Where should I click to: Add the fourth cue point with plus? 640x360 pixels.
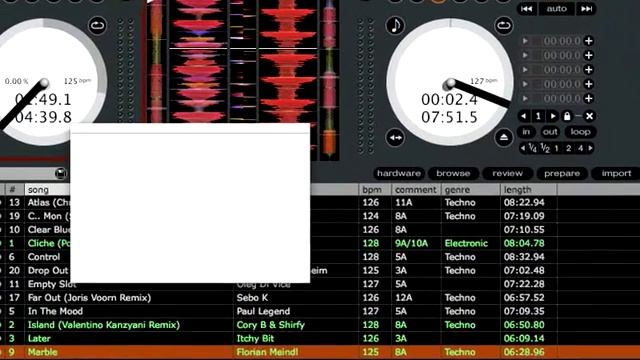point(589,84)
